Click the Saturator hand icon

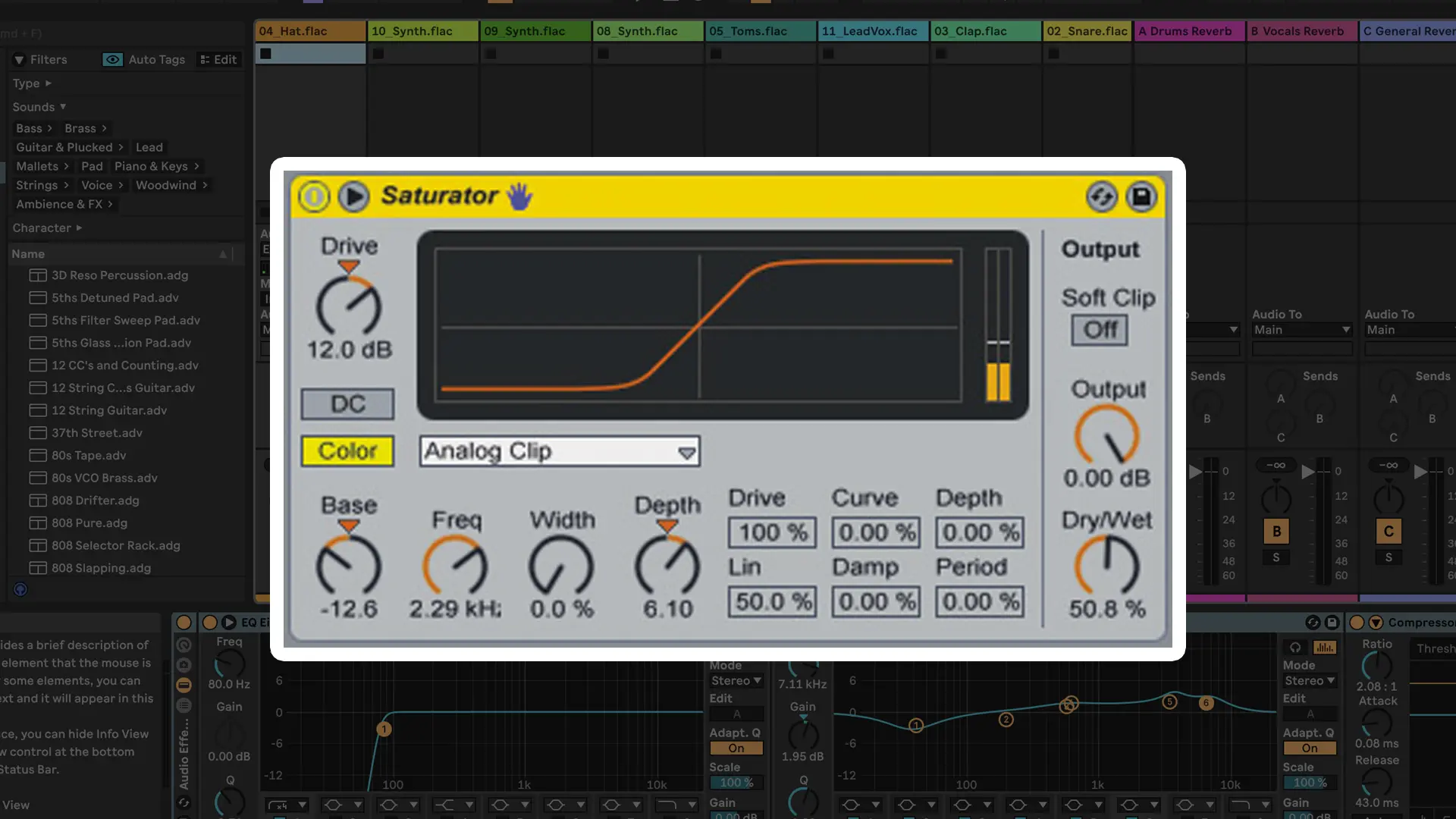point(519,196)
